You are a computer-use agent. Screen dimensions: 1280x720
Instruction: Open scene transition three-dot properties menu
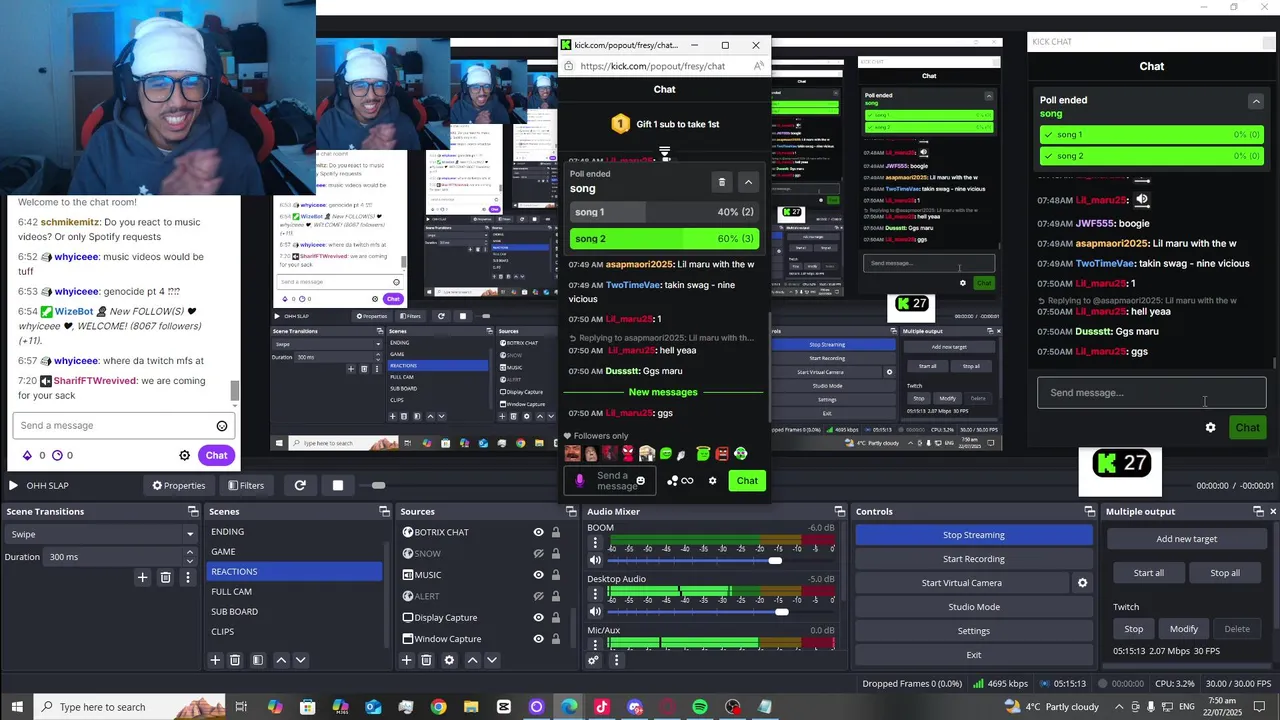tap(187, 577)
